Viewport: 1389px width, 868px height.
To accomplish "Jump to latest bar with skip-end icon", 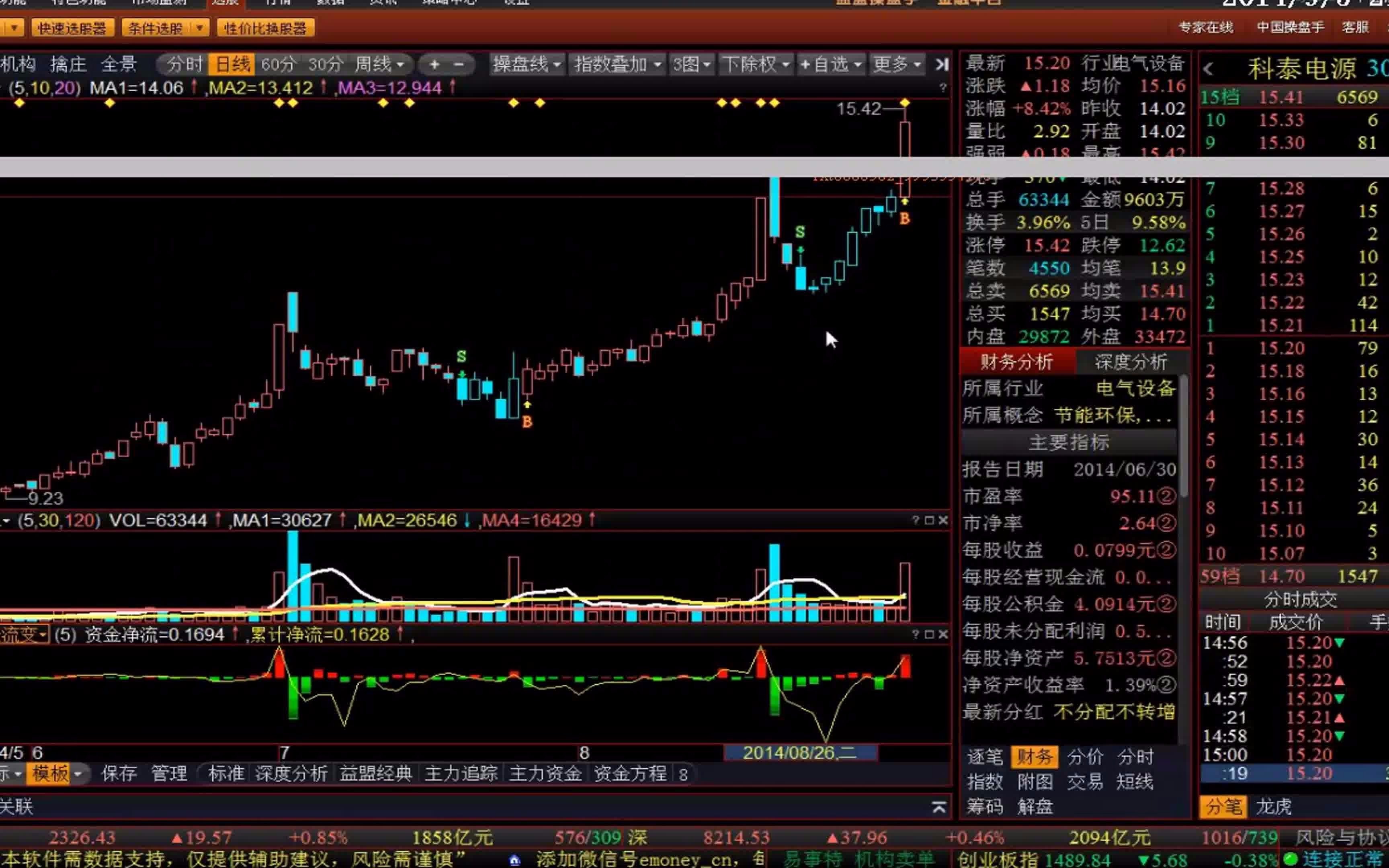I will 942,64.
